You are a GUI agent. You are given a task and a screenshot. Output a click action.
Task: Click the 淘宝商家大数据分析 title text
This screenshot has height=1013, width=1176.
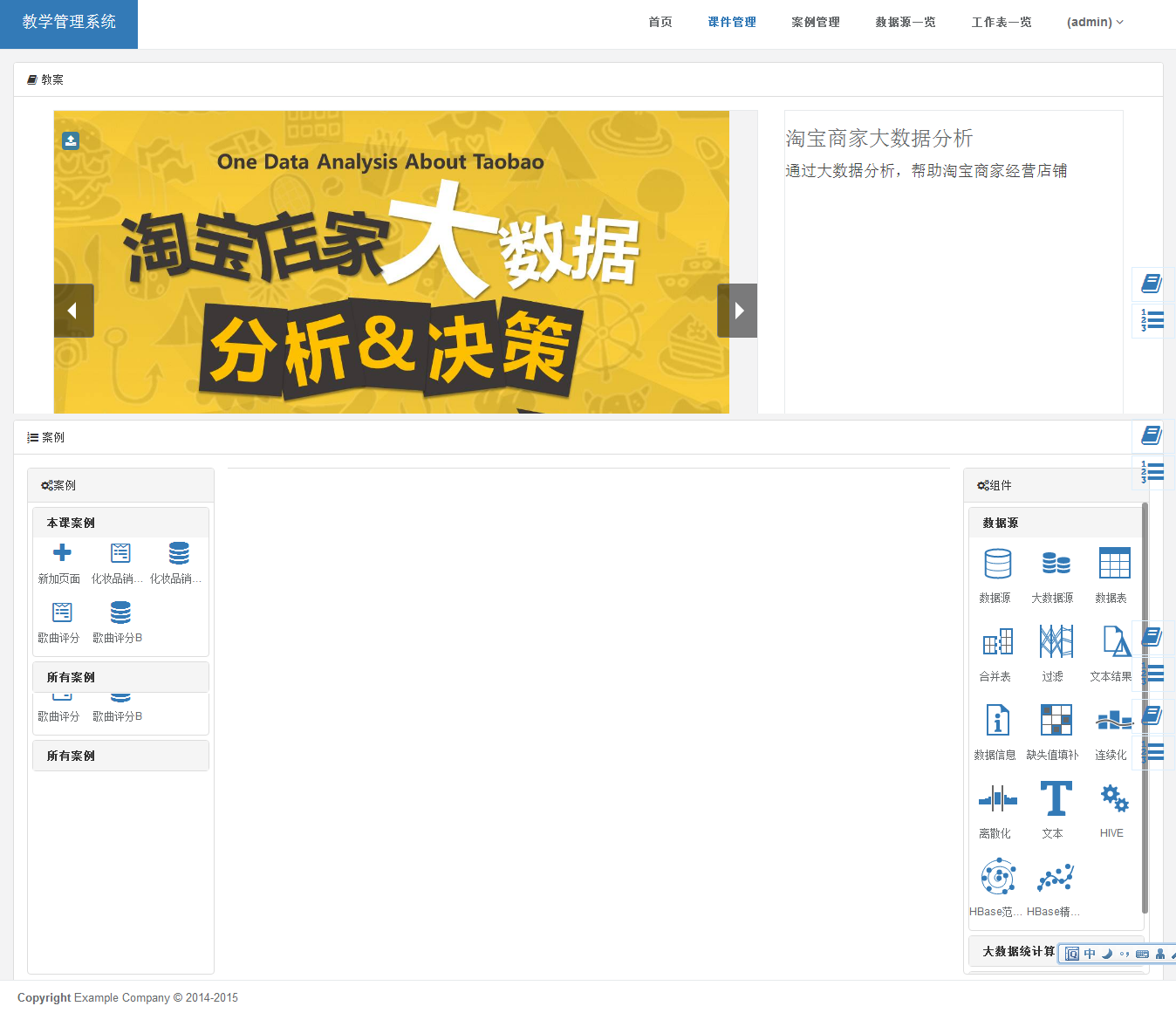tap(879, 138)
